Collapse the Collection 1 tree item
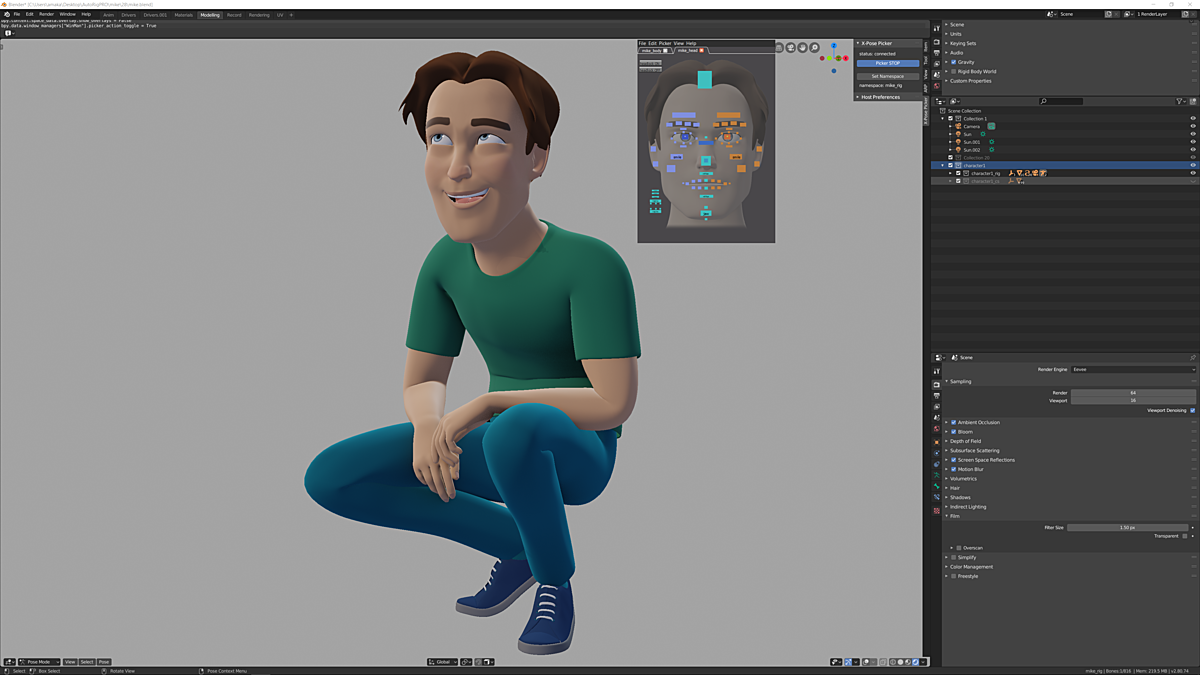This screenshot has height=675, width=1200. click(943, 118)
